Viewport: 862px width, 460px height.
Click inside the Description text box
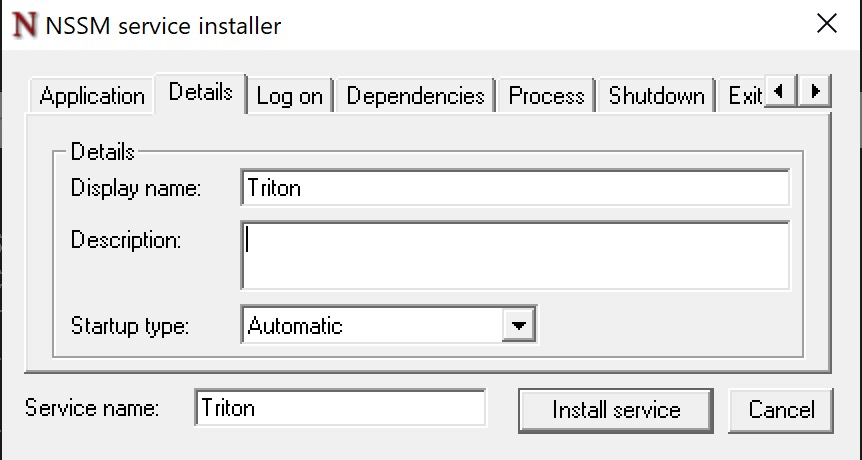click(x=515, y=255)
